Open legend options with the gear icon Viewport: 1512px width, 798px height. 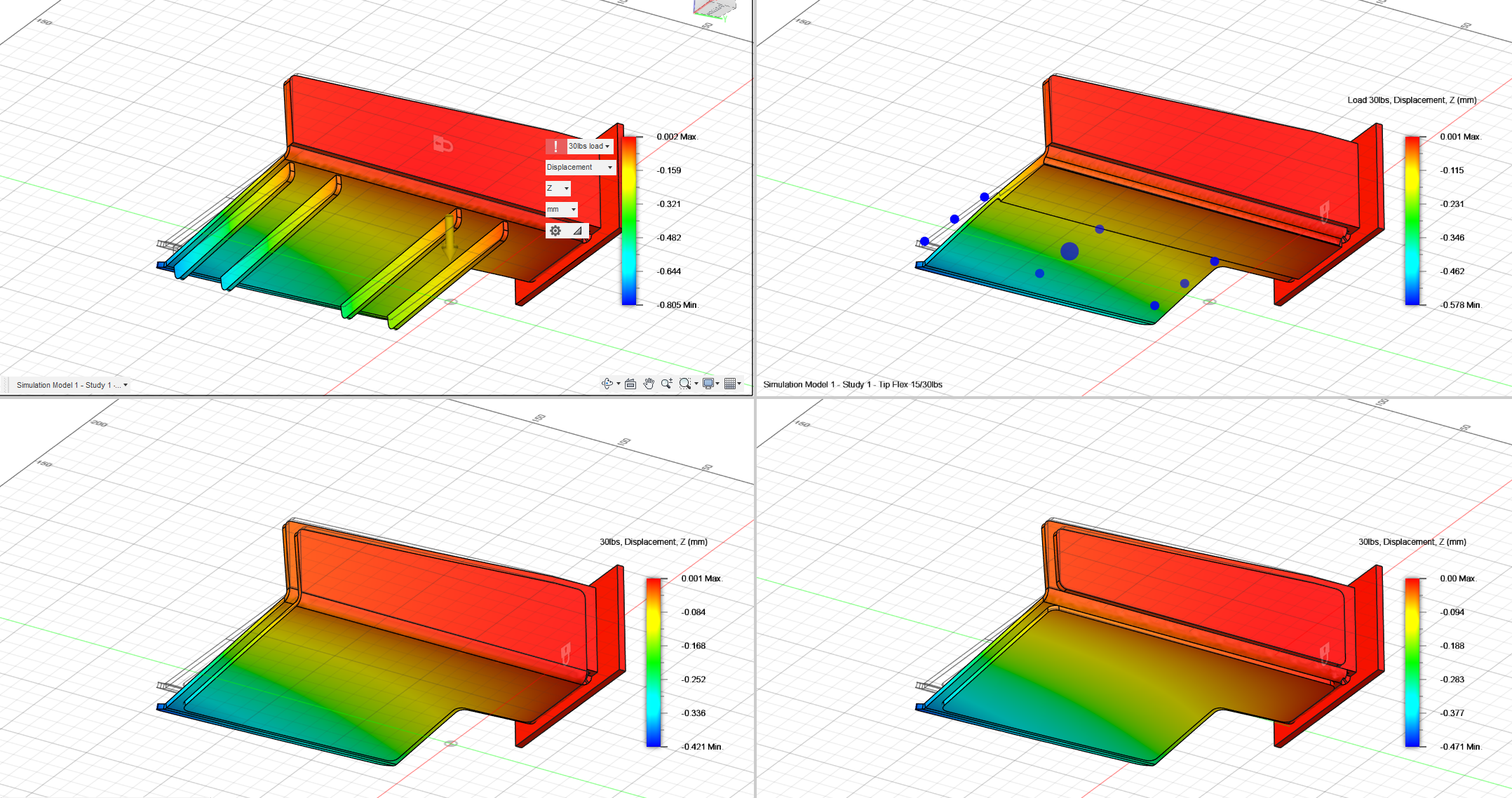pyautogui.click(x=555, y=231)
